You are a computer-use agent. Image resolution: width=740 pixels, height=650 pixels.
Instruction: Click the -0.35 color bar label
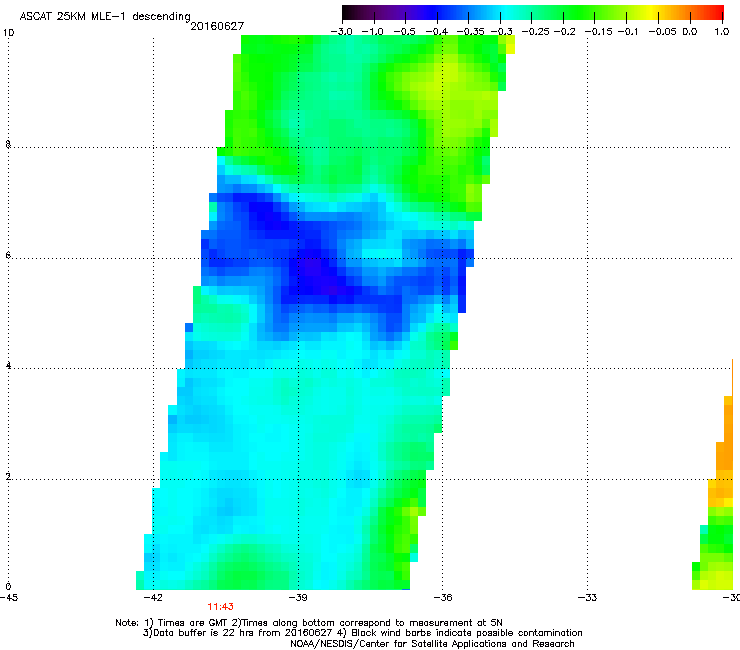[471, 32]
